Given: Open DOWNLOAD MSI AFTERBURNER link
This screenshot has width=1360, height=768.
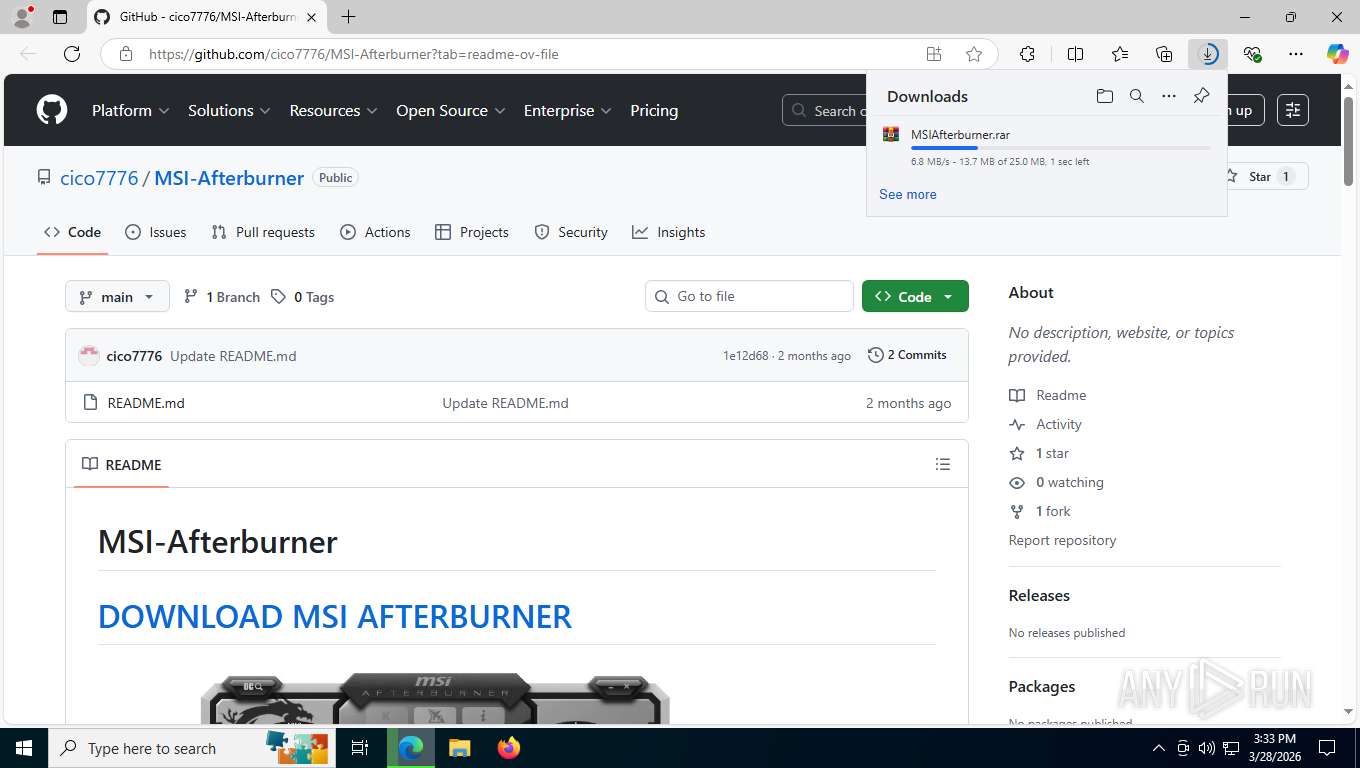Looking at the screenshot, I should pyautogui.click(x=335, y=616).
